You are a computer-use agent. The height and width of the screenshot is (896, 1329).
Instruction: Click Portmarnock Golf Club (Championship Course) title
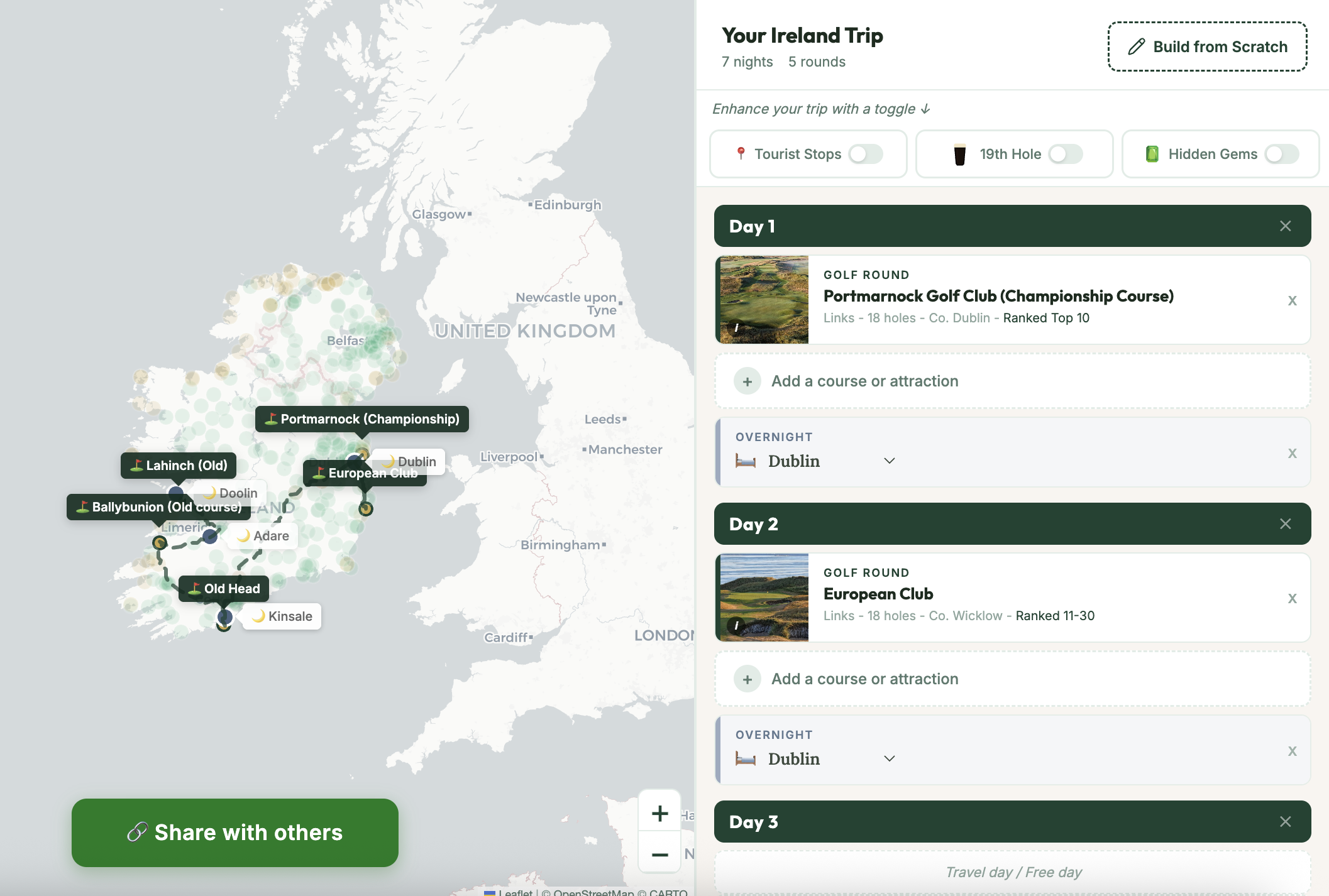click(998, 296)
